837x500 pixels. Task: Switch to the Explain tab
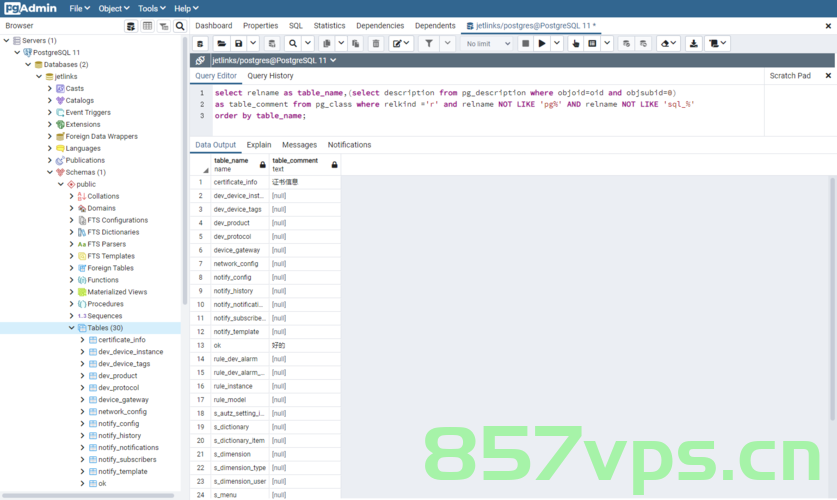click(259, 145)
